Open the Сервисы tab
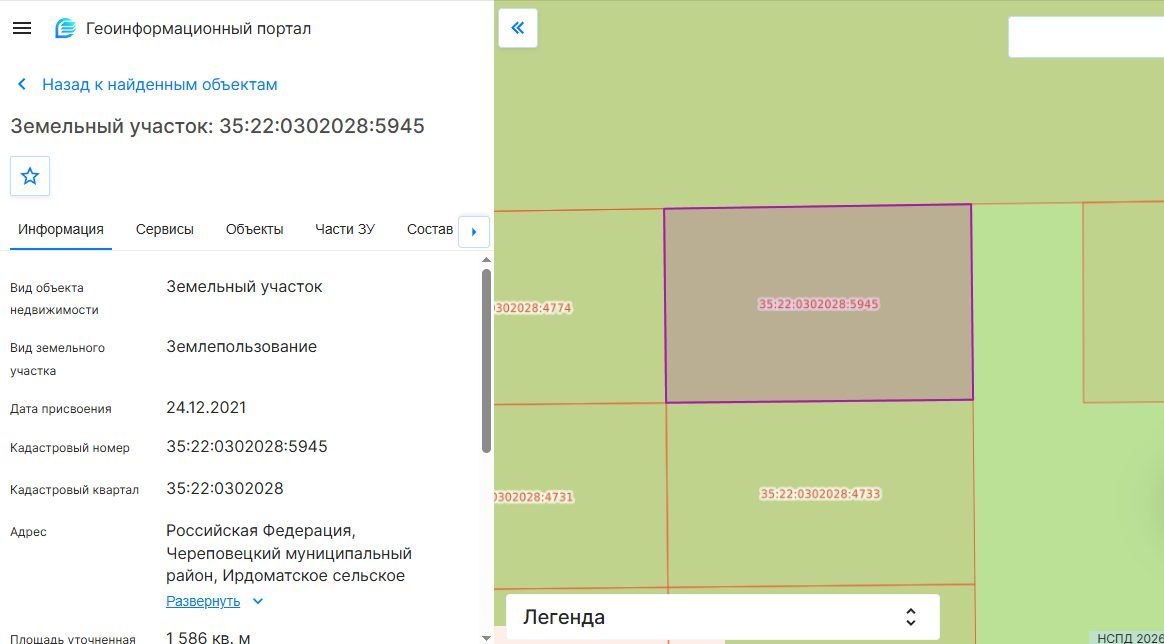 tap(165, 229)
